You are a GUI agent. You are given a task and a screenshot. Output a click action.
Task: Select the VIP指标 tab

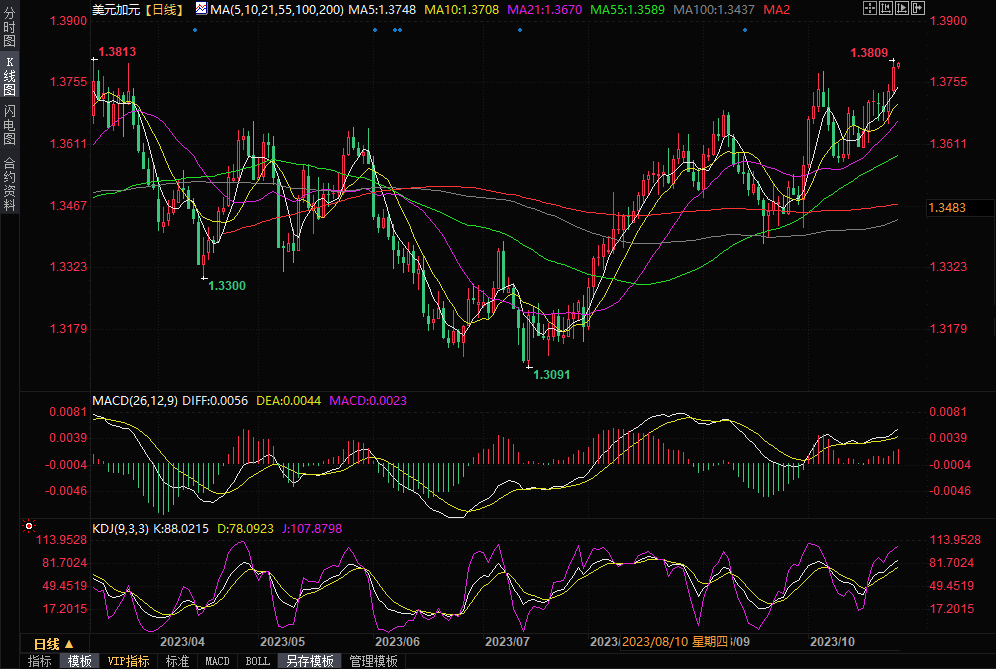pos(128,661)
